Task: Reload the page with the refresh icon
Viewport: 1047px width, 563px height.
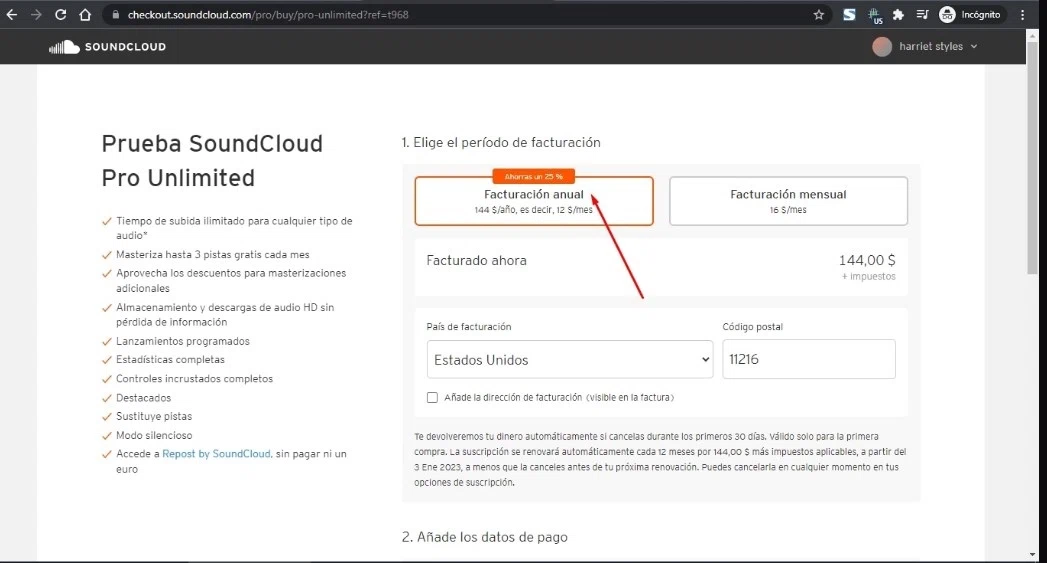Action: coord(61,15)
